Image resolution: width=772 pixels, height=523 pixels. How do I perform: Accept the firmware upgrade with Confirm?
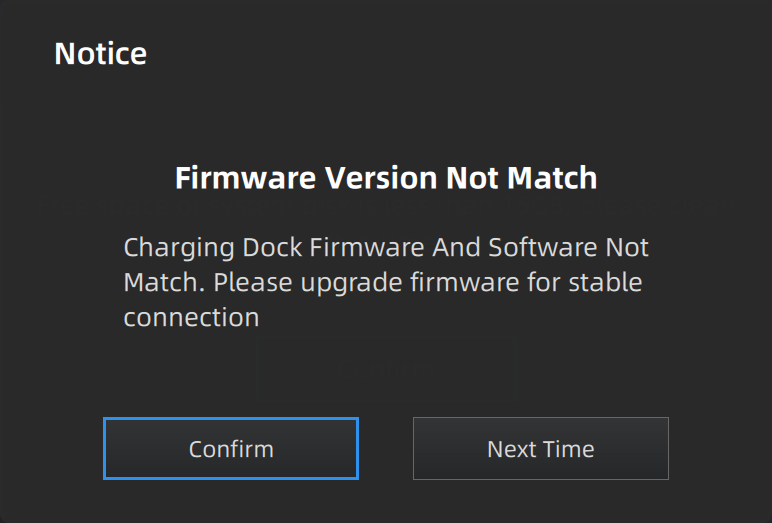point(230,449)
